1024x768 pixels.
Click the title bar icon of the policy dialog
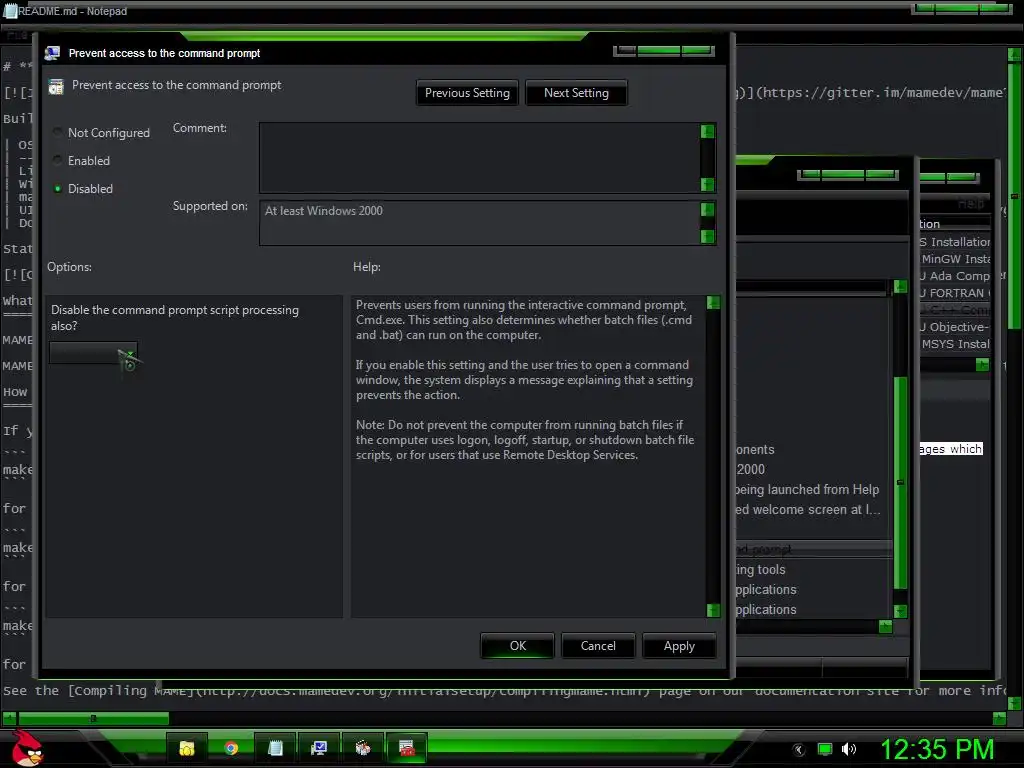(52, 54)
